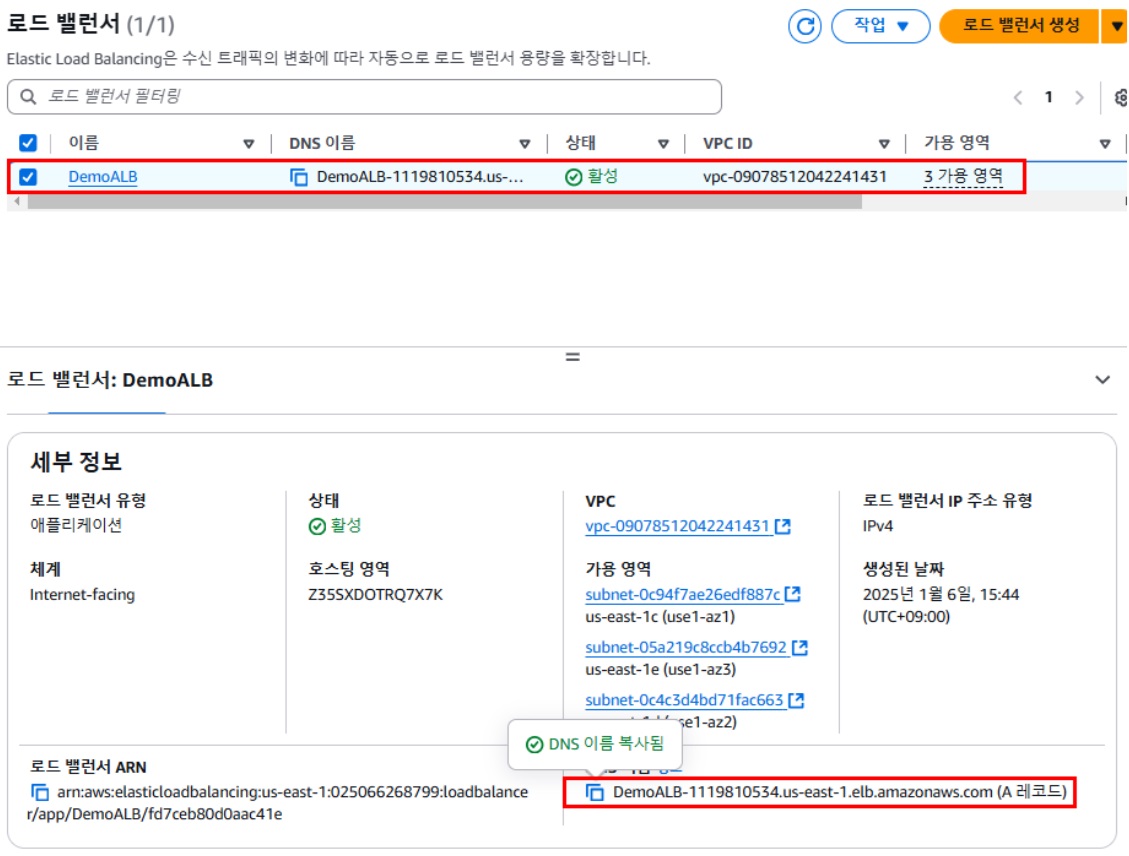Click vpc-09078512042241431 cell in table

click(x=795, y=176)
